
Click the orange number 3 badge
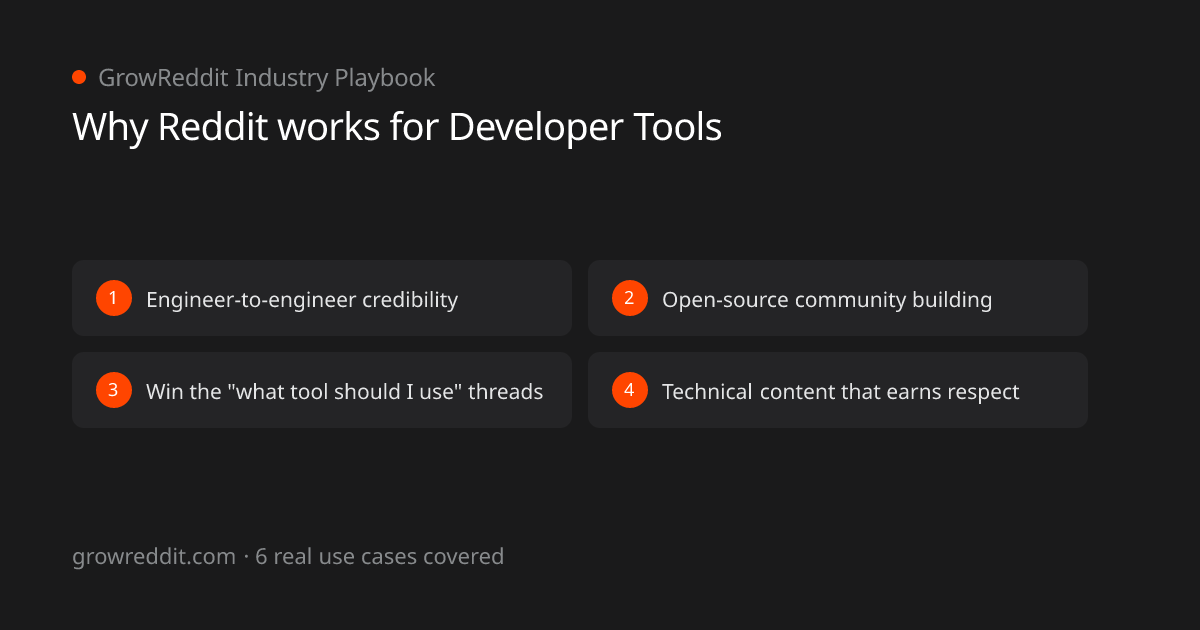coord(114,390)
